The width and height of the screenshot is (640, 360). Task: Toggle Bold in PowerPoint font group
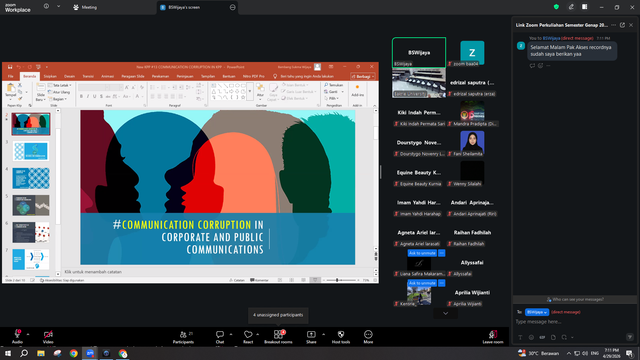(81, 96)
